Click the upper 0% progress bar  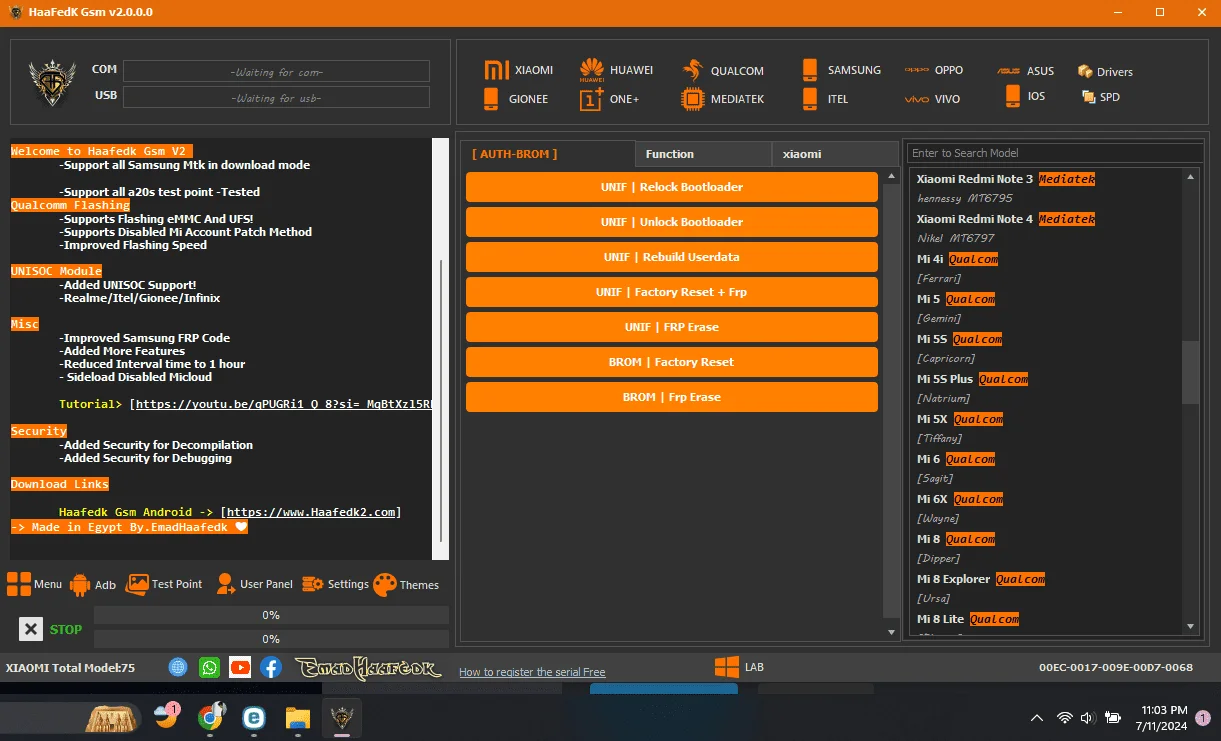click(271, 615)
